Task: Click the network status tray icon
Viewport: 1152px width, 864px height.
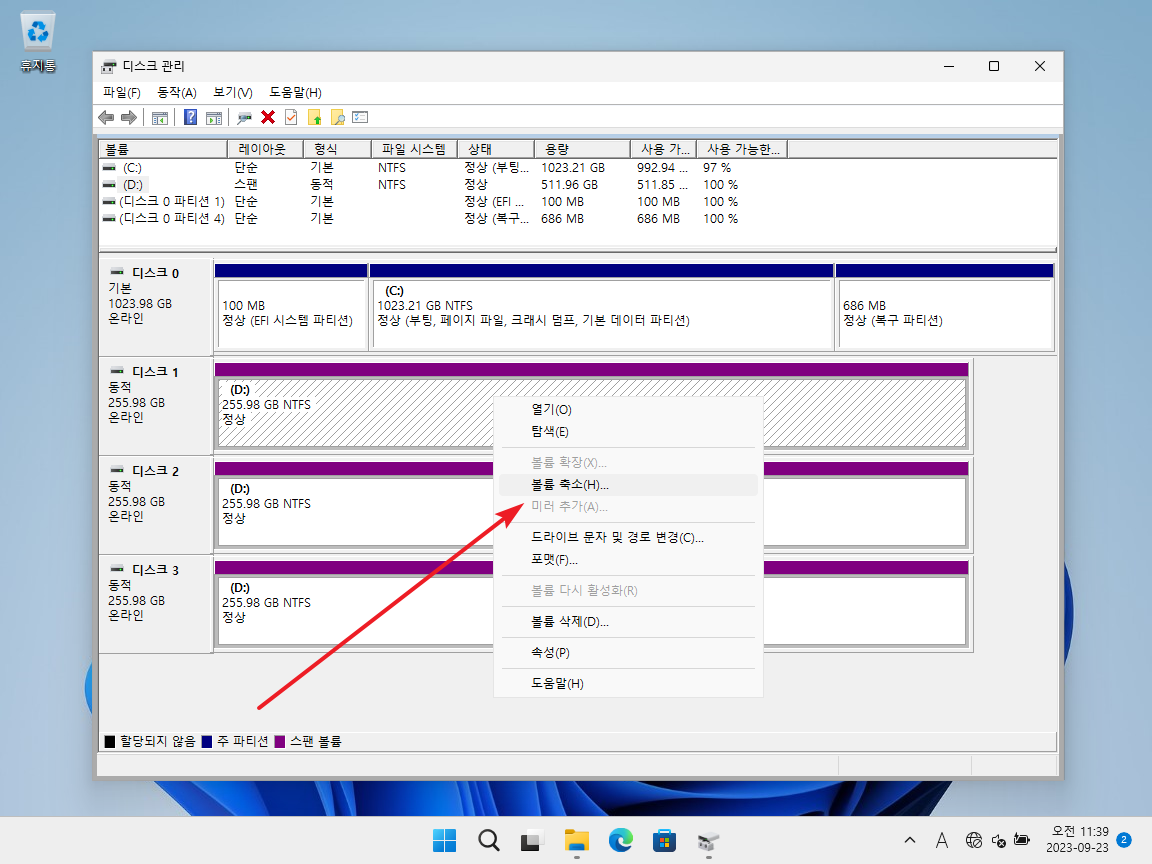Action: pos(974,840)
